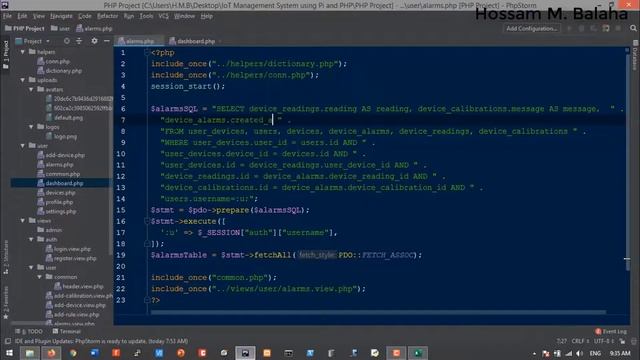640x360 pixels.
Task: Click the PHP Project breadcrumb
Action: 24,28
